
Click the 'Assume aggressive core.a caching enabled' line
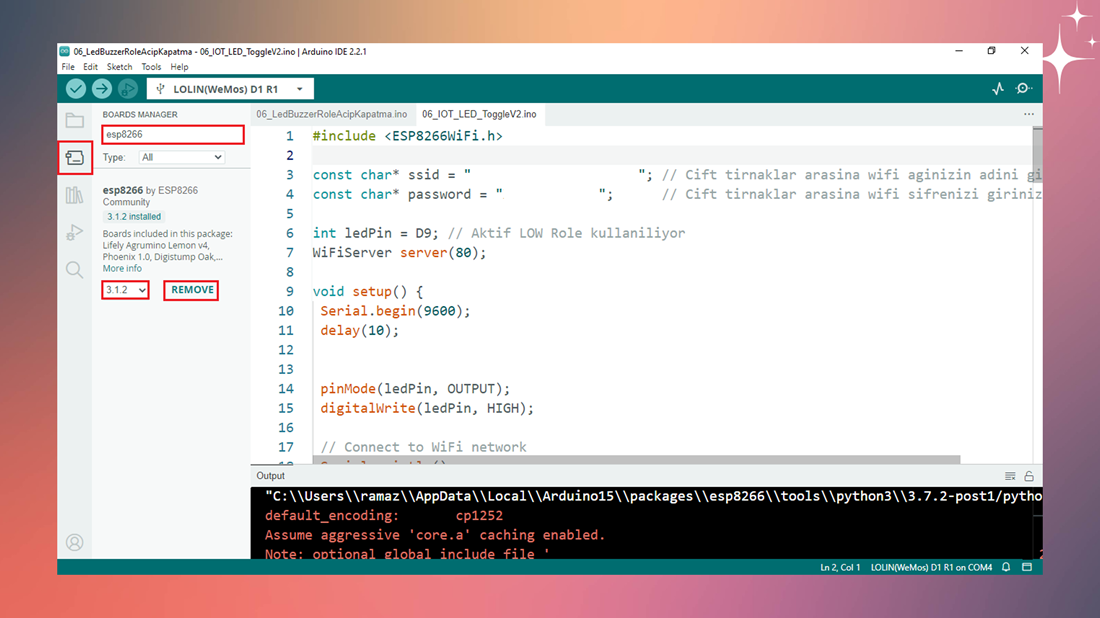(x=434, y=535)
